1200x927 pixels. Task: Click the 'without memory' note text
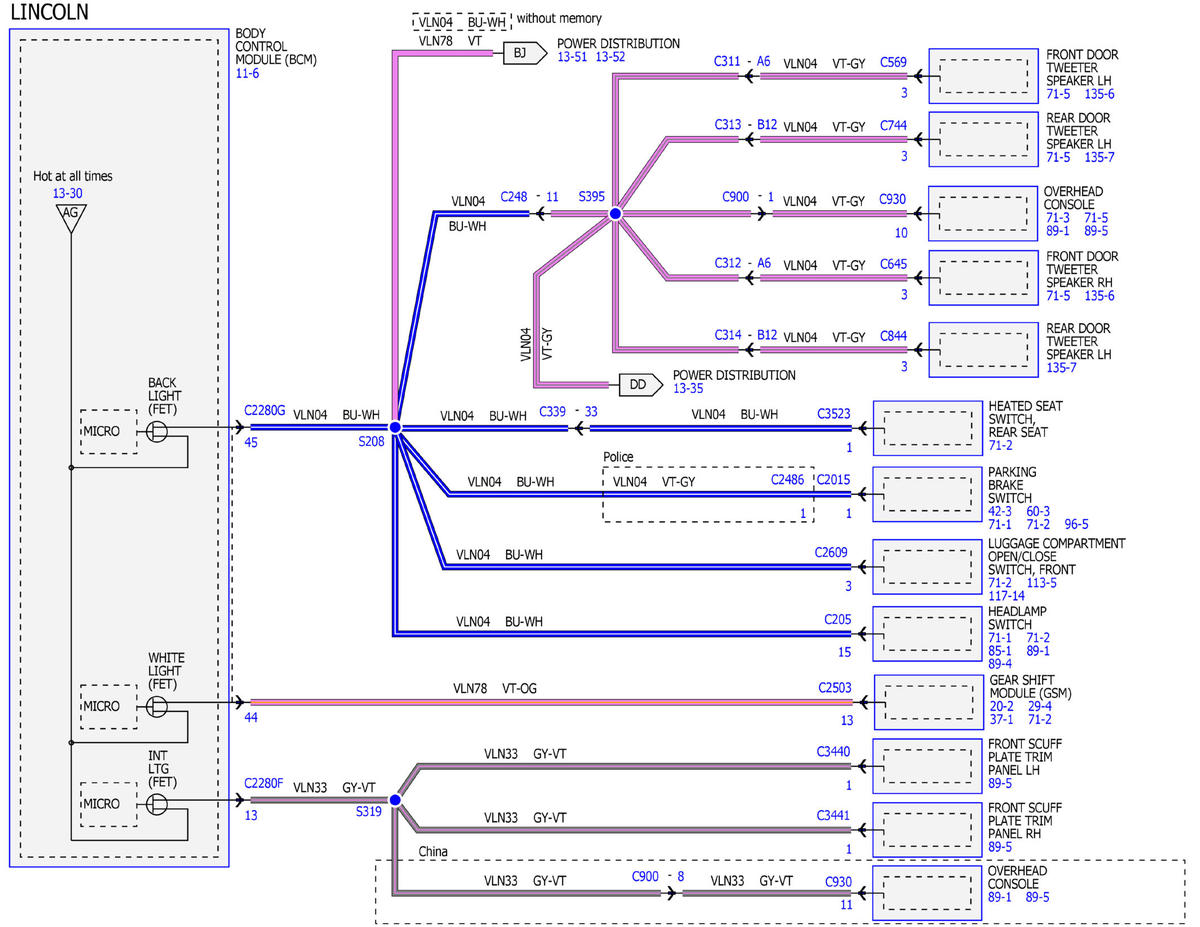click(x=559, y=19)
